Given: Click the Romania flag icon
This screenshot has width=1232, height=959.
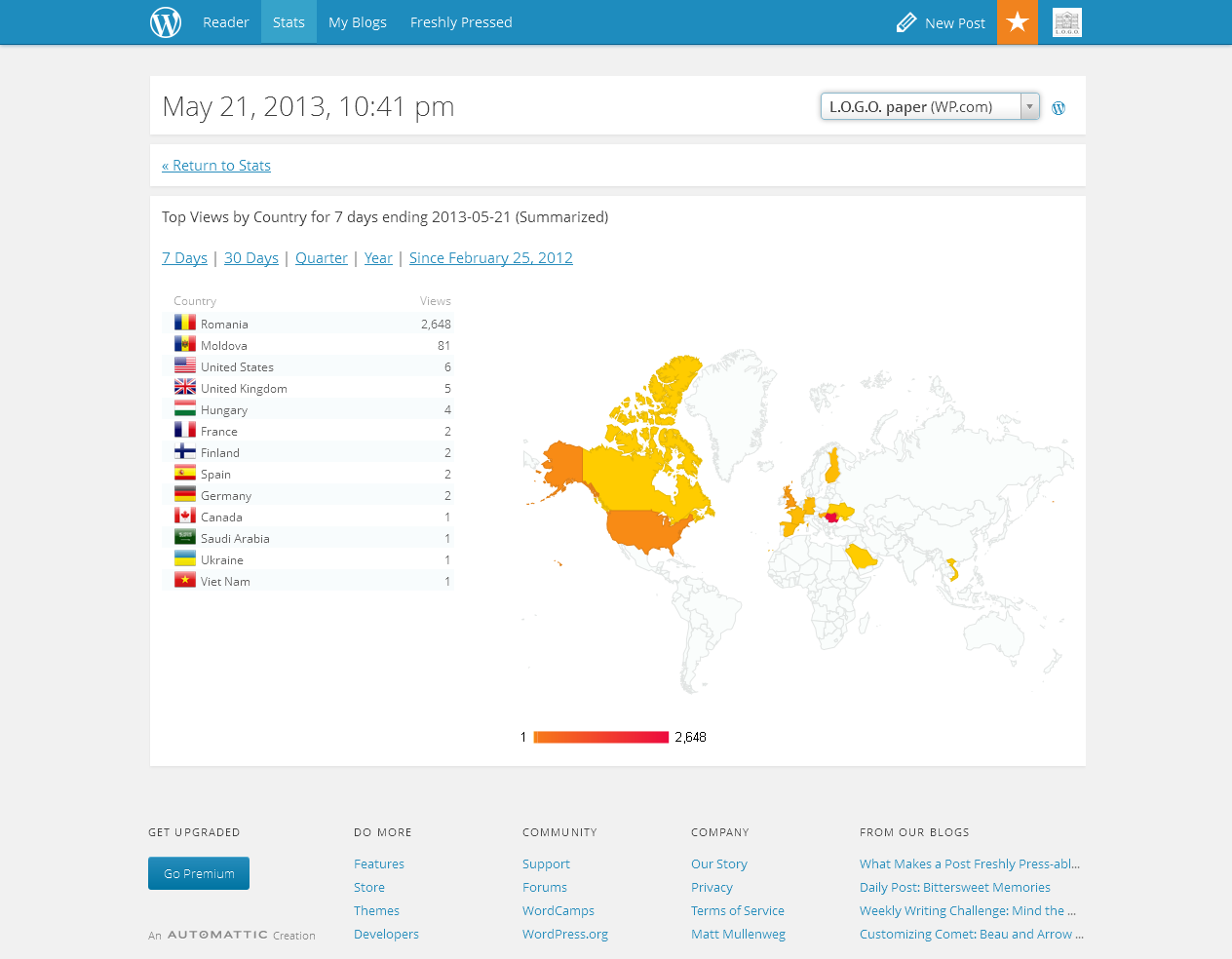Looking at the screenshot, I should [x=185, y=323].
